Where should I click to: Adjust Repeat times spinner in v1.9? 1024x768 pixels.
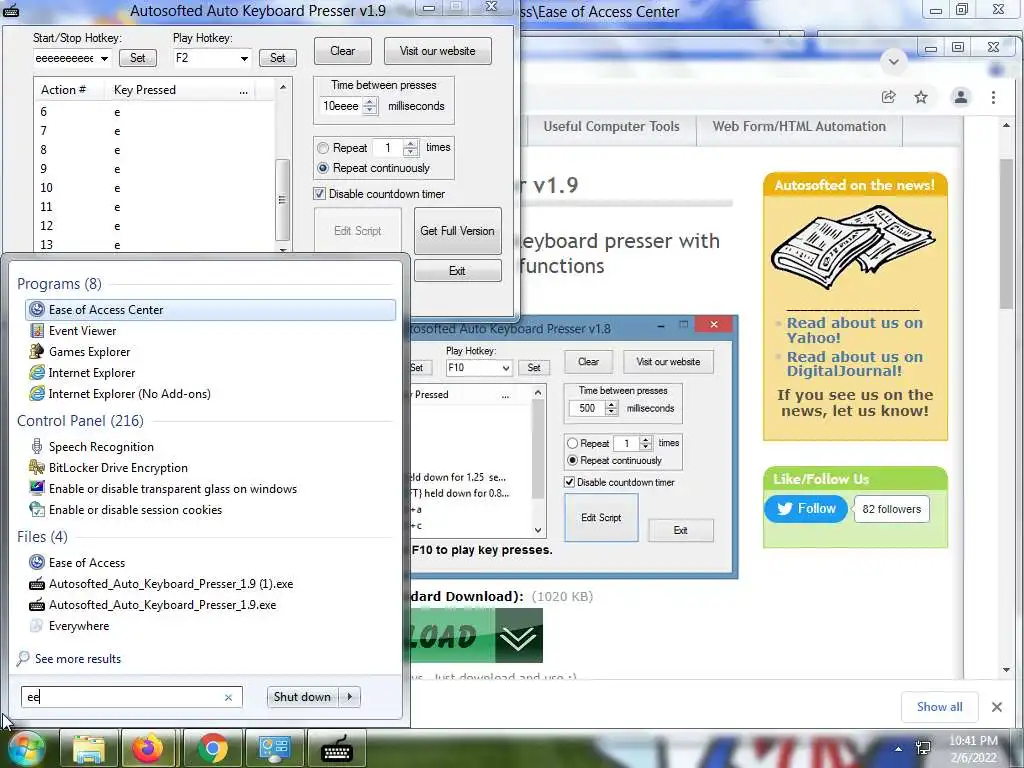410,148
